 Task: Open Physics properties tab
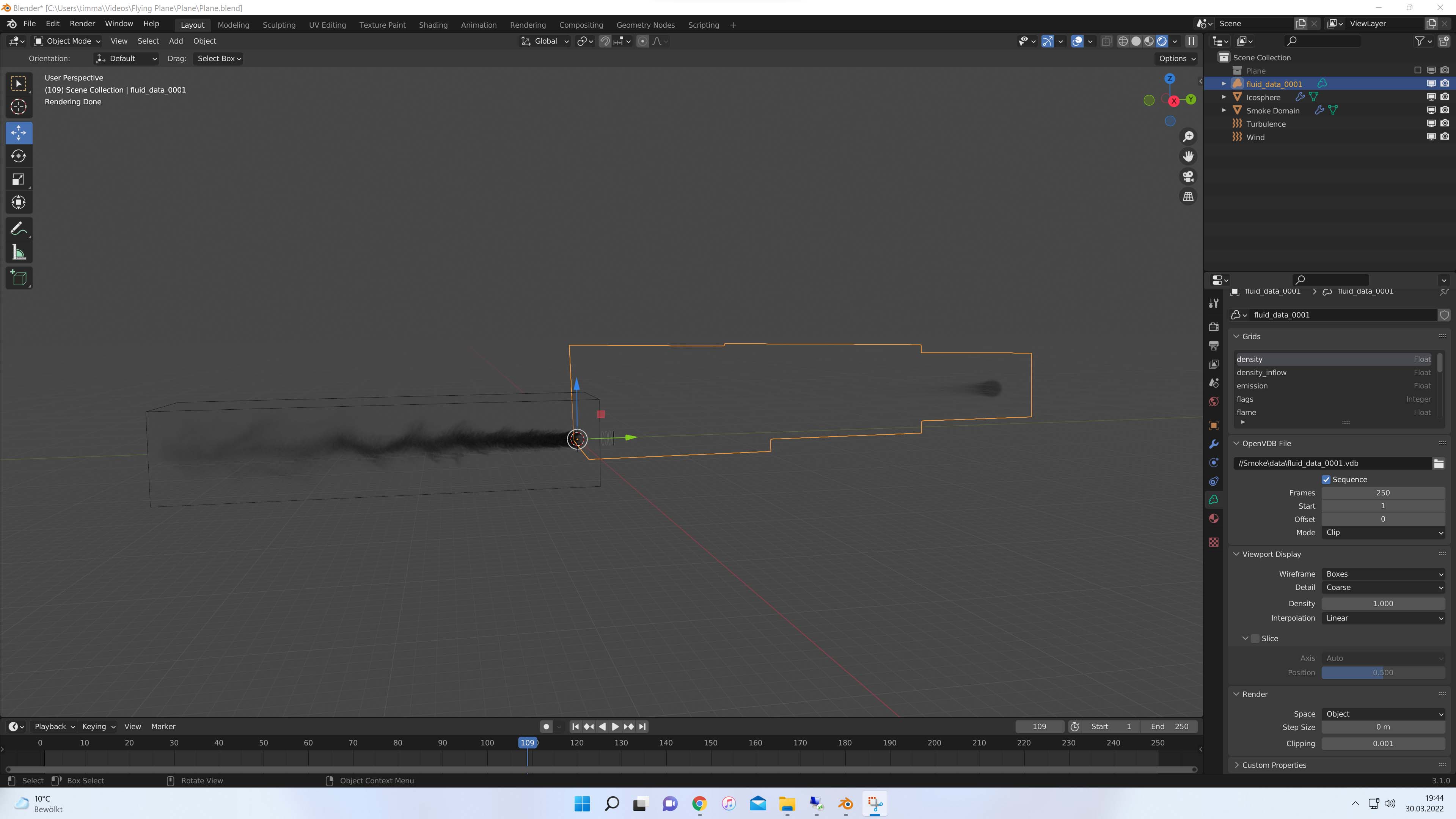(1214, 463)
